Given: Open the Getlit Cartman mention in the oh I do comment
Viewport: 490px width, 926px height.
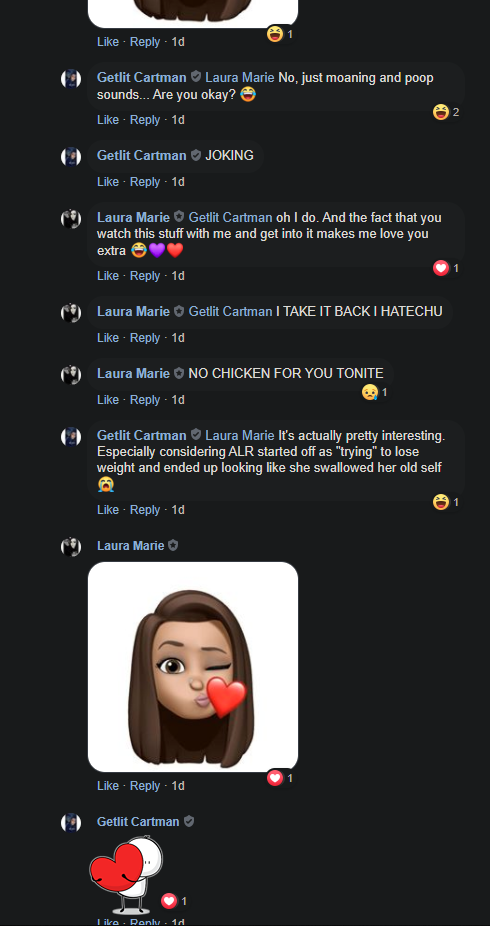Looking at the screenshot, I should click(x=230, y=217).
